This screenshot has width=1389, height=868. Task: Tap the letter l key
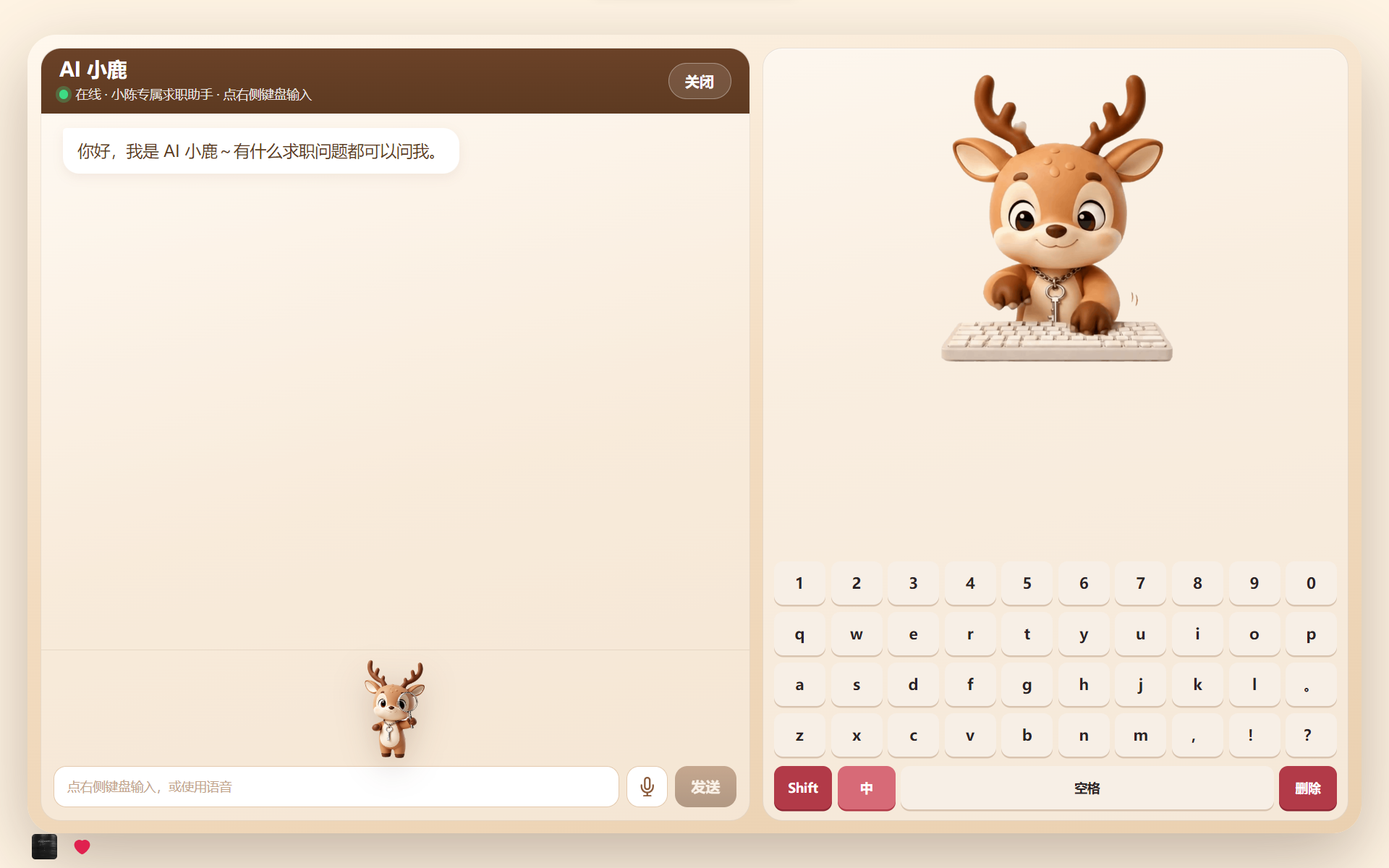pyautogui.click(x=1254, y=684)
